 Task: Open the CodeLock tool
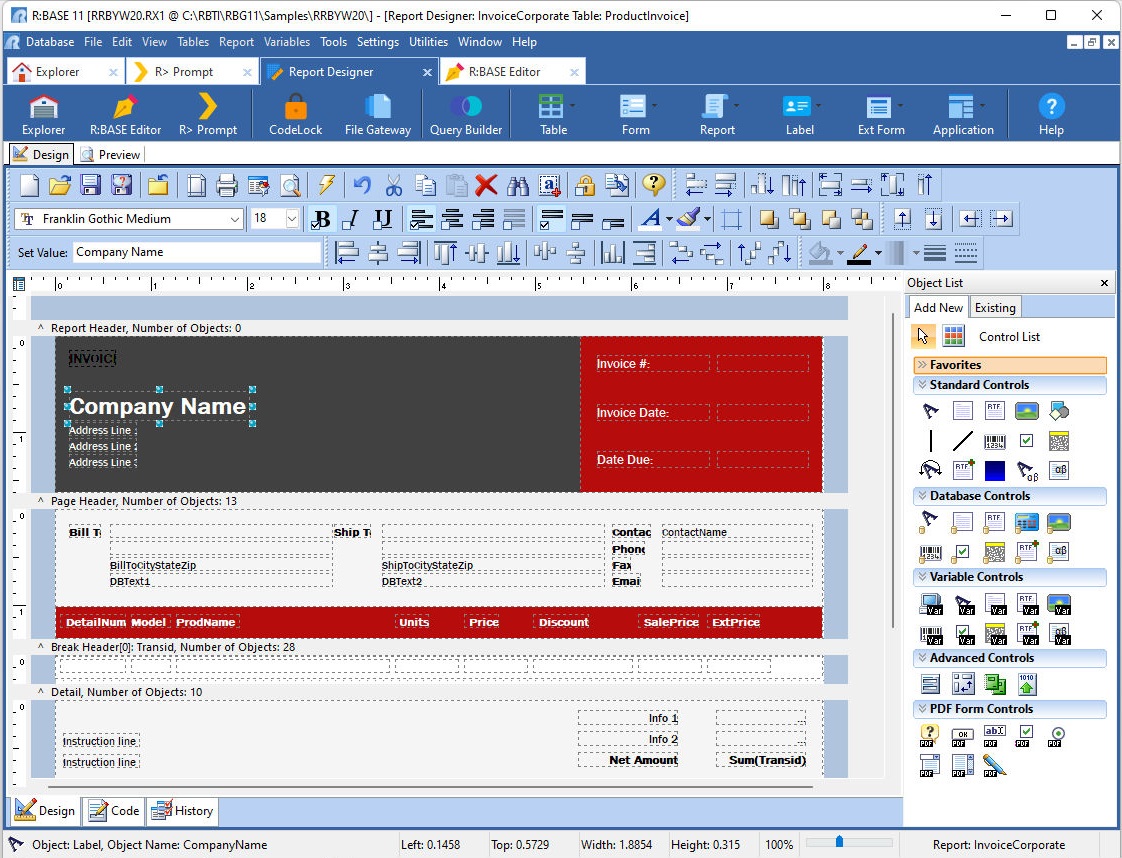[295, 114]
